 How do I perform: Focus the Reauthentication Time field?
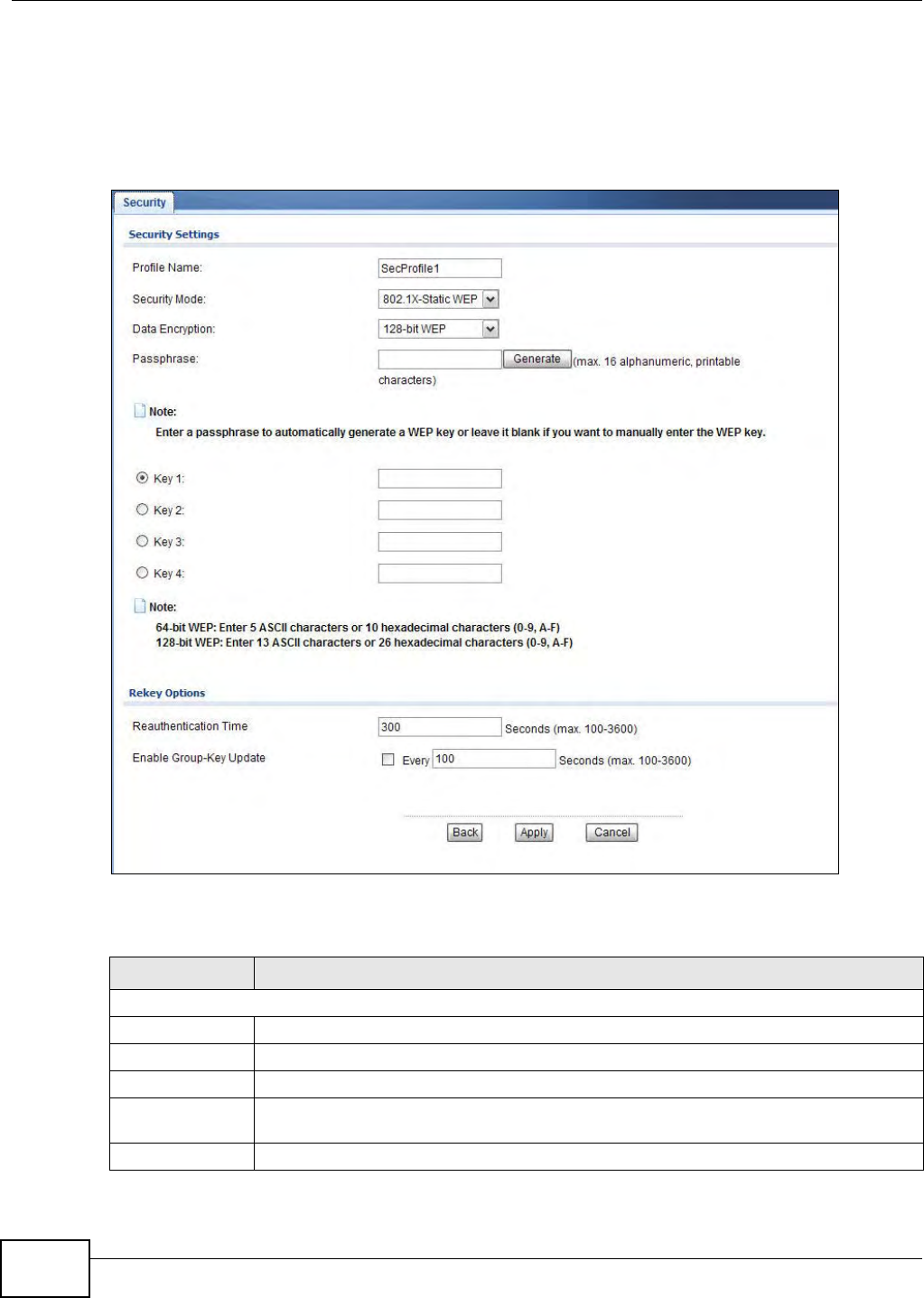click(440, 727)
